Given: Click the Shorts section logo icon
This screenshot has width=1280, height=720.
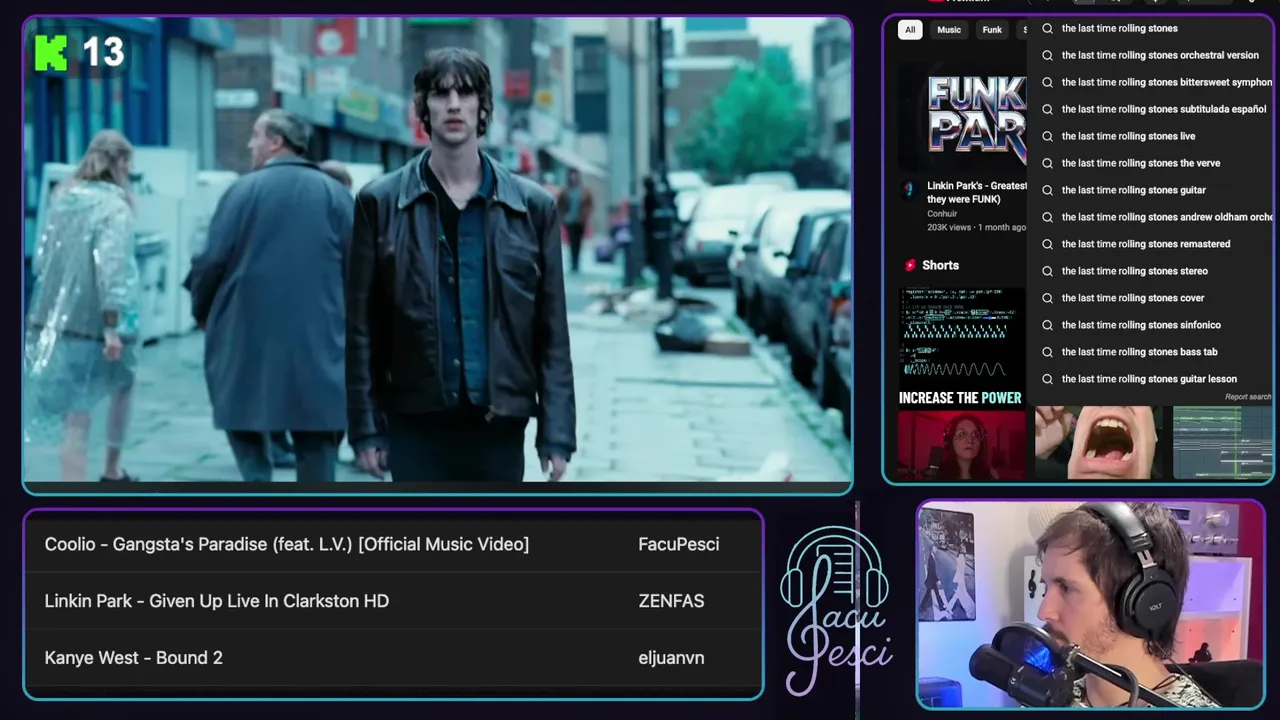Looking at the screenshot, I should point(910,265).
